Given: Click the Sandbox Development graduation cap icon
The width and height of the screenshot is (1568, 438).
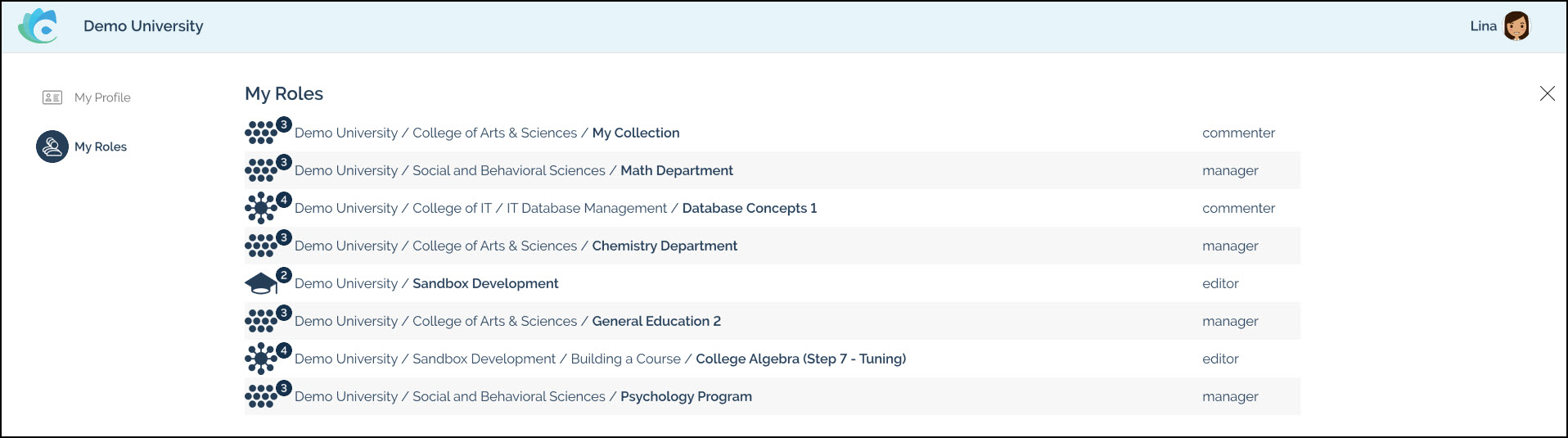Looking at the screenshot, I should (262, 283).
